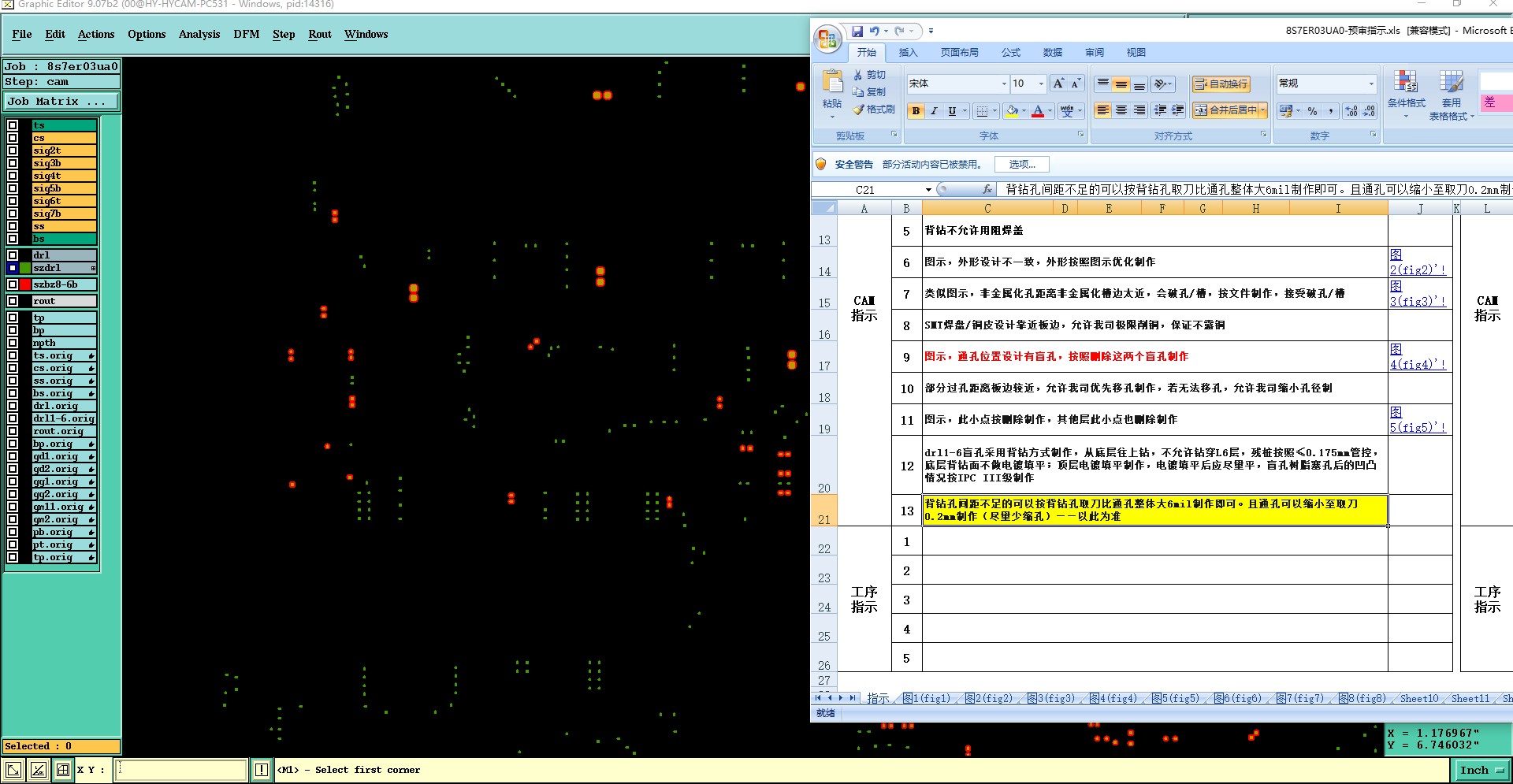The height and width of the screenshot is (784, 1513).
Task: Center text horizontally in Excel
Action: pos(1121,110)
